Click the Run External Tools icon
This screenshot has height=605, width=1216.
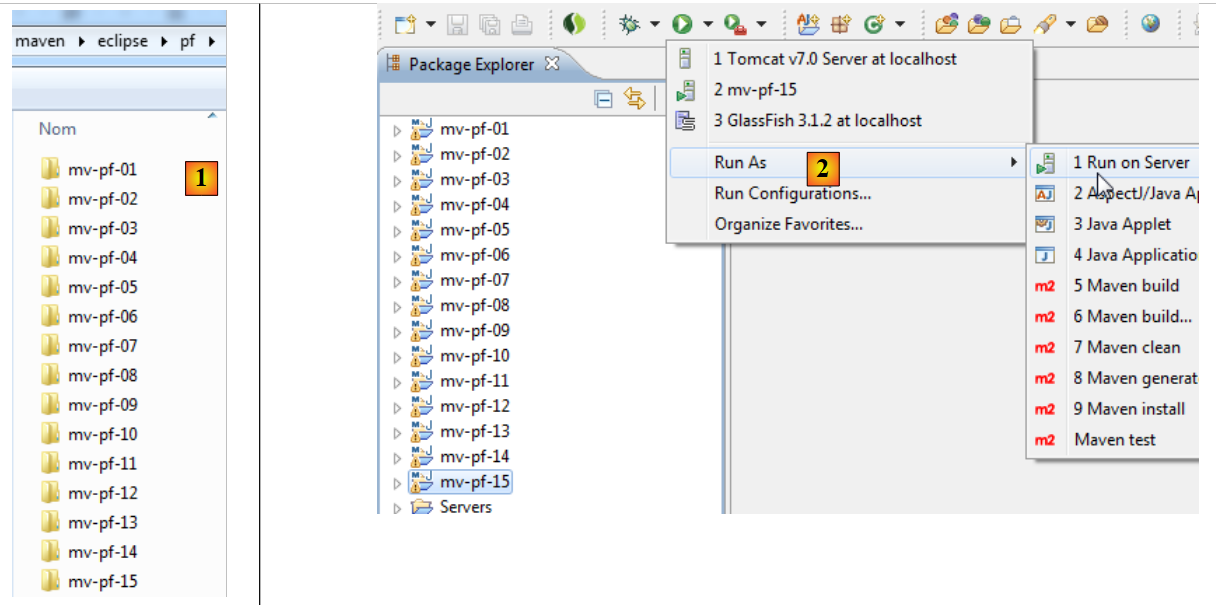coord(735,24)
